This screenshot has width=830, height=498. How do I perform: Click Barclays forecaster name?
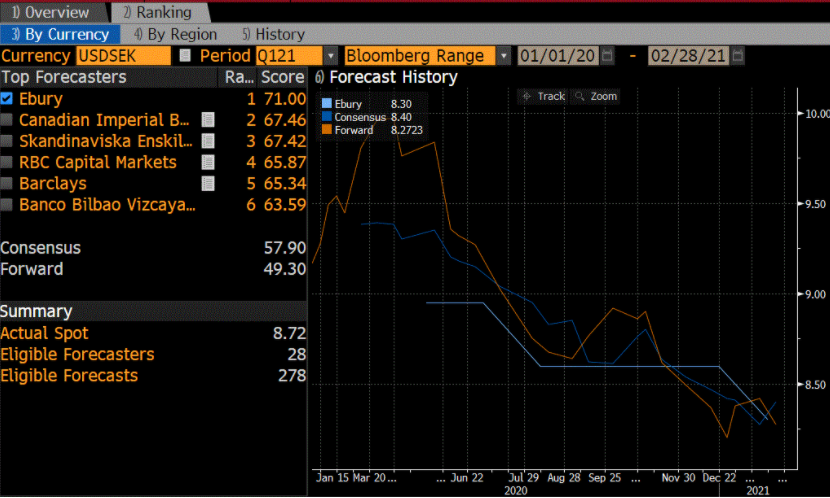point(53,184)
